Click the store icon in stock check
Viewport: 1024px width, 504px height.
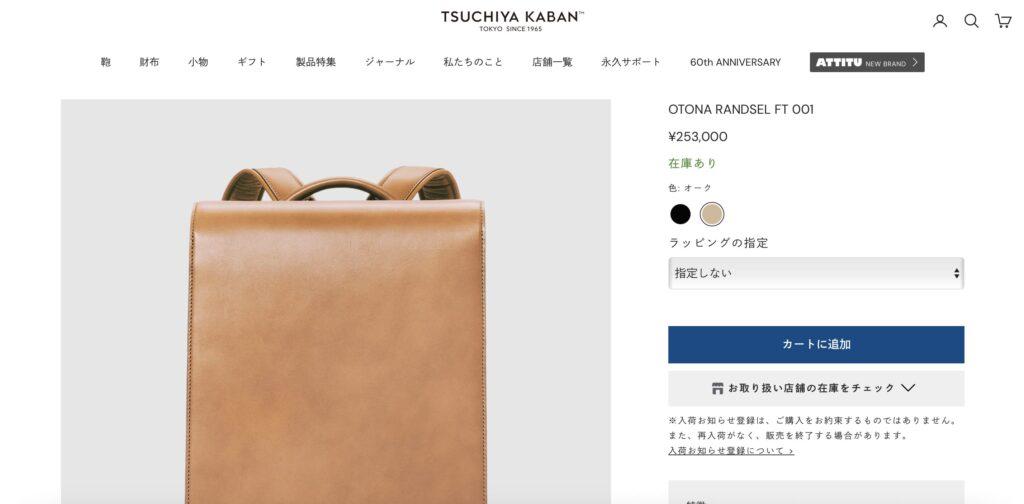coord(718,388)
